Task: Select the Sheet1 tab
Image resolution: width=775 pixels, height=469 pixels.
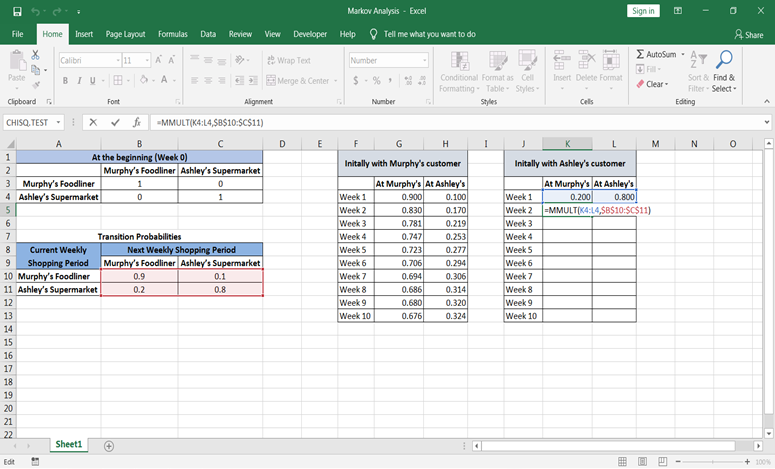Action: pyautogui.click(x=69, y=444)
